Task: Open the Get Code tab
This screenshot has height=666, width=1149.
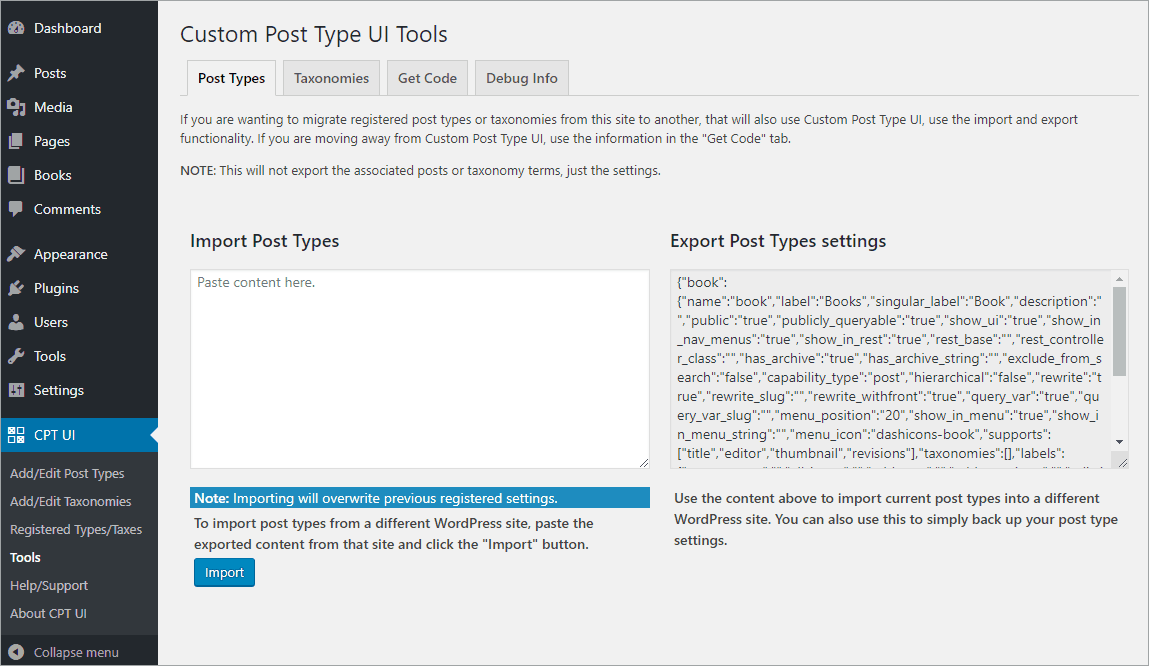Action: click(427, 77)
